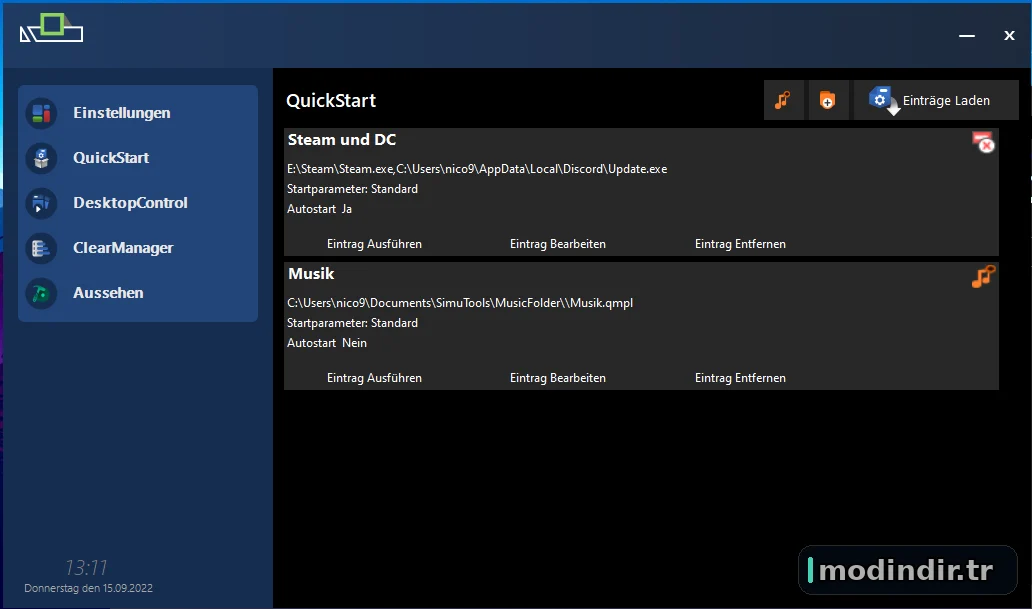Click the Autostart Nein line
The width and height of the screenshot is (1032, 609).
(x=326, y=343)
